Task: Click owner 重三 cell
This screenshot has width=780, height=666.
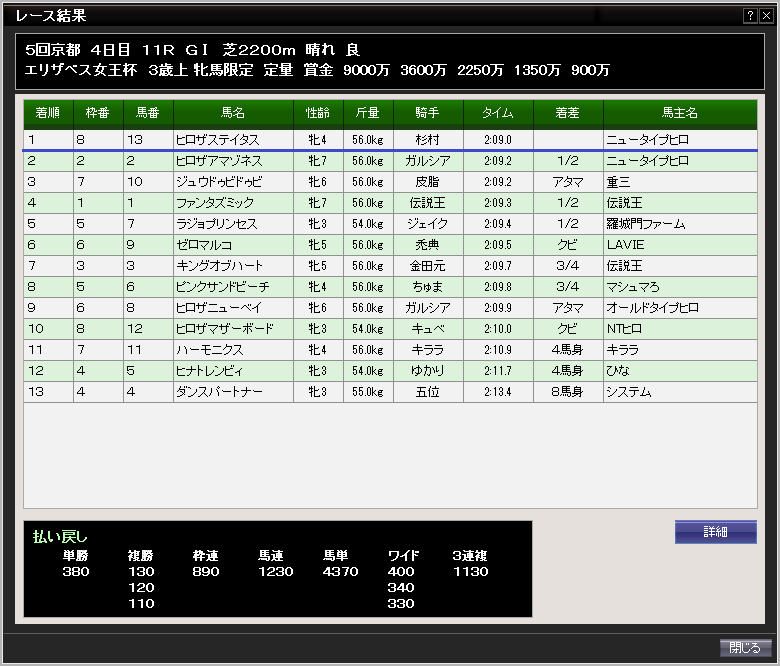Action: click(x=680, y=182)
